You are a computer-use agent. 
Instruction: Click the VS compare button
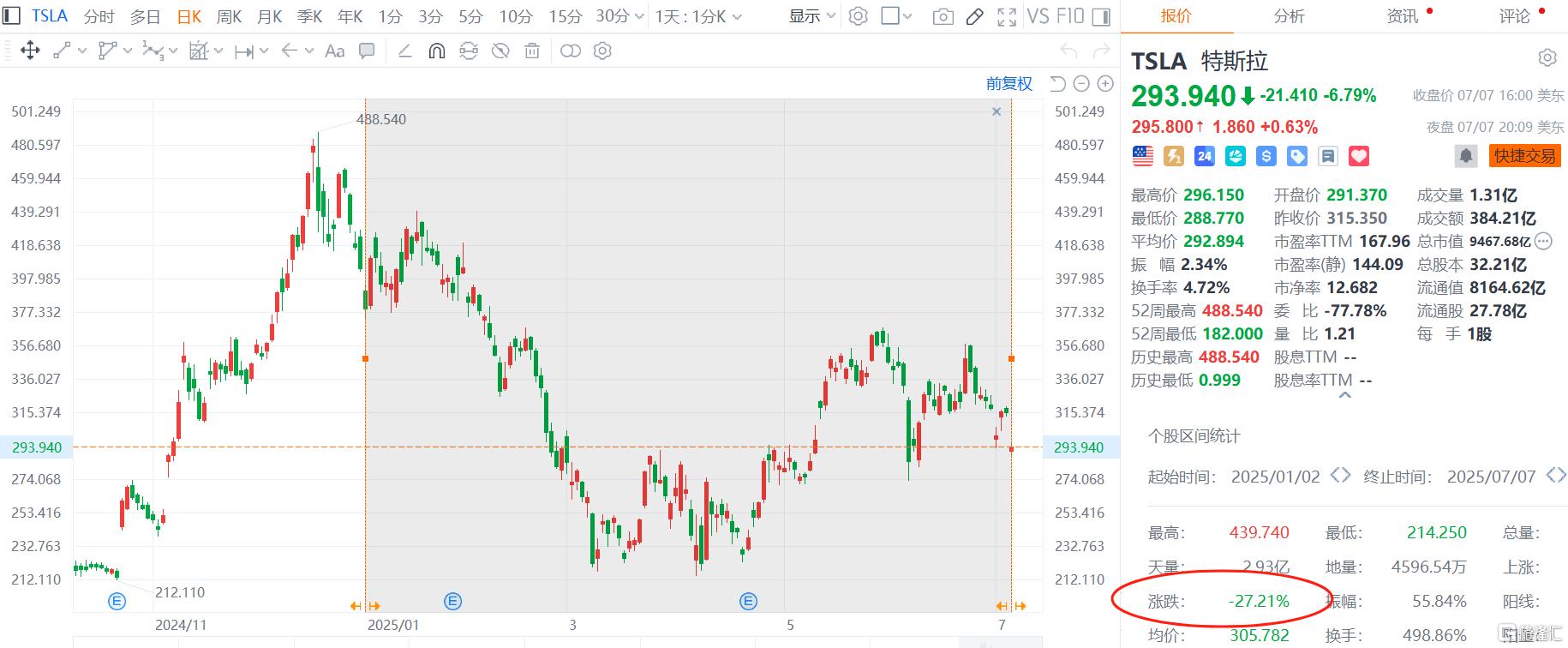[1038, 16]
